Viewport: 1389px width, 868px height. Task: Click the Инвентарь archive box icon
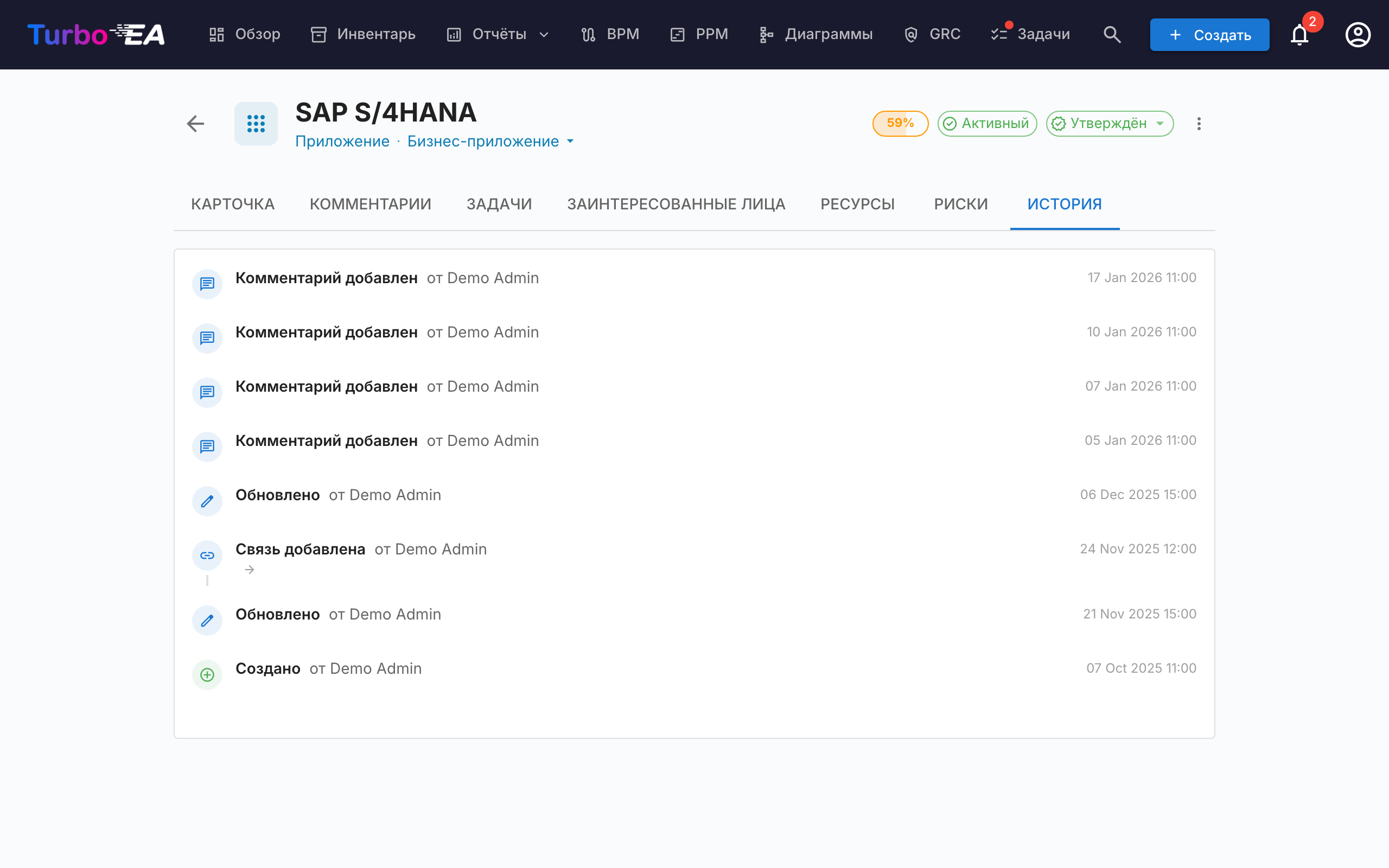click(x=318, y=34)
